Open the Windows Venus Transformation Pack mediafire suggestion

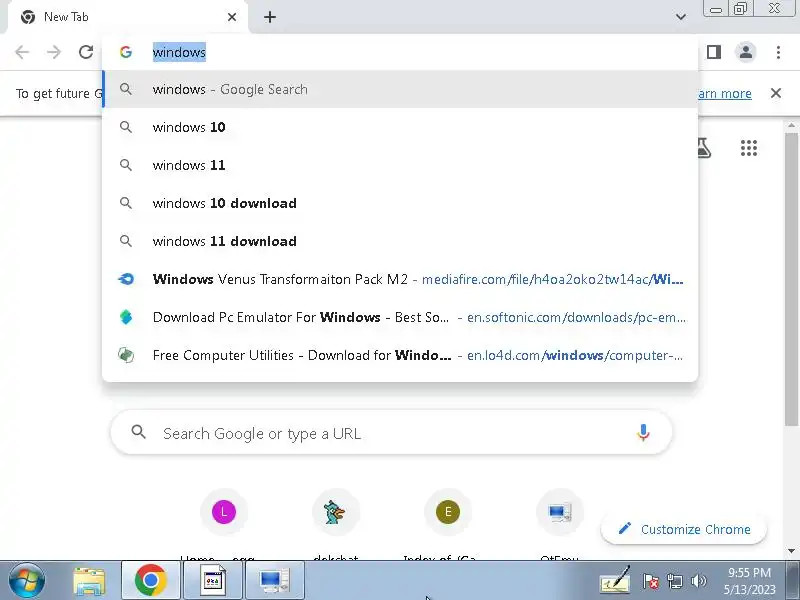(x=400, y=279)
